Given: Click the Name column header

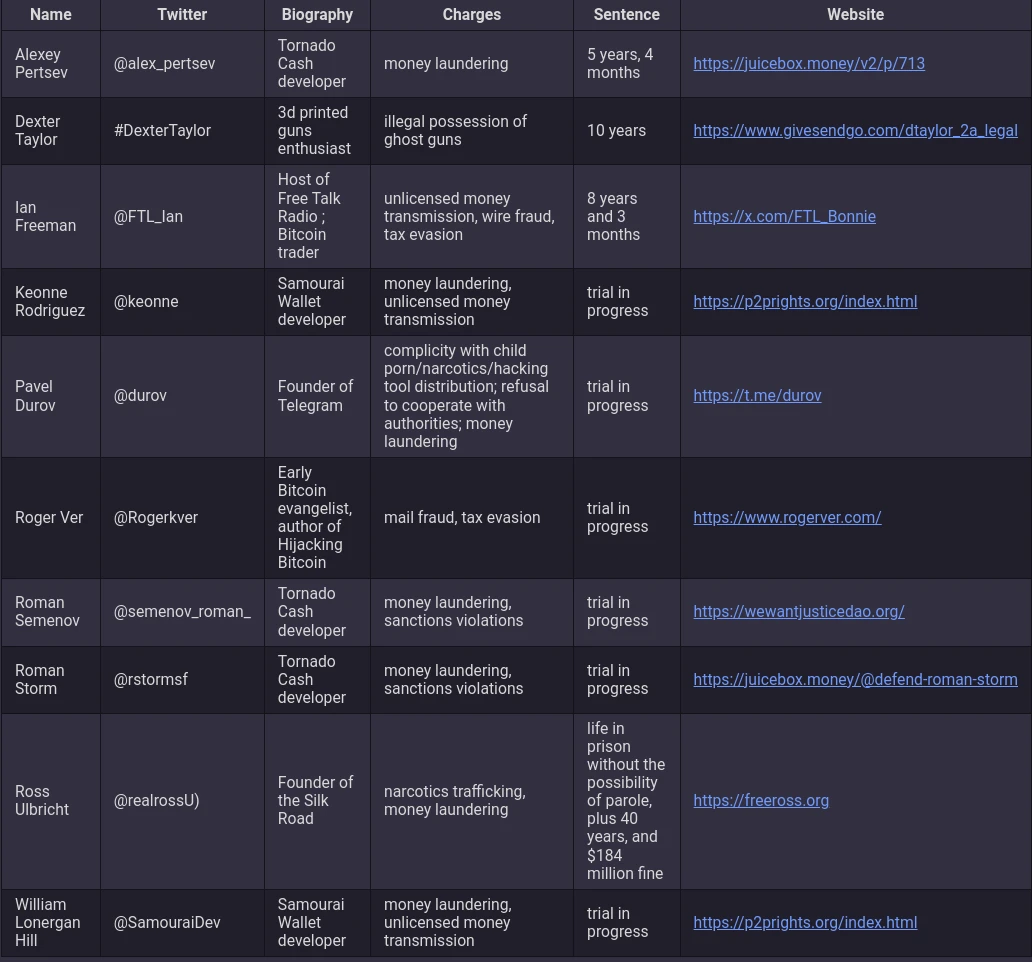Looking at the screenshot, I should [51, 15].
